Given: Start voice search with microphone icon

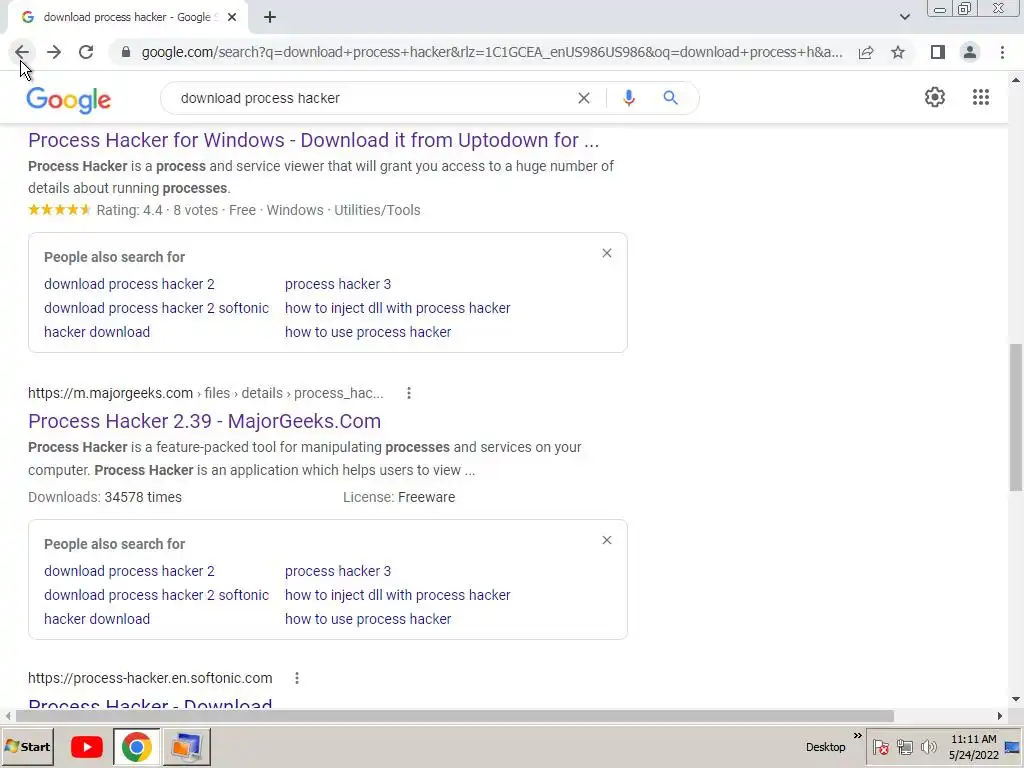Looking at the screenshot, I should 629,98.
